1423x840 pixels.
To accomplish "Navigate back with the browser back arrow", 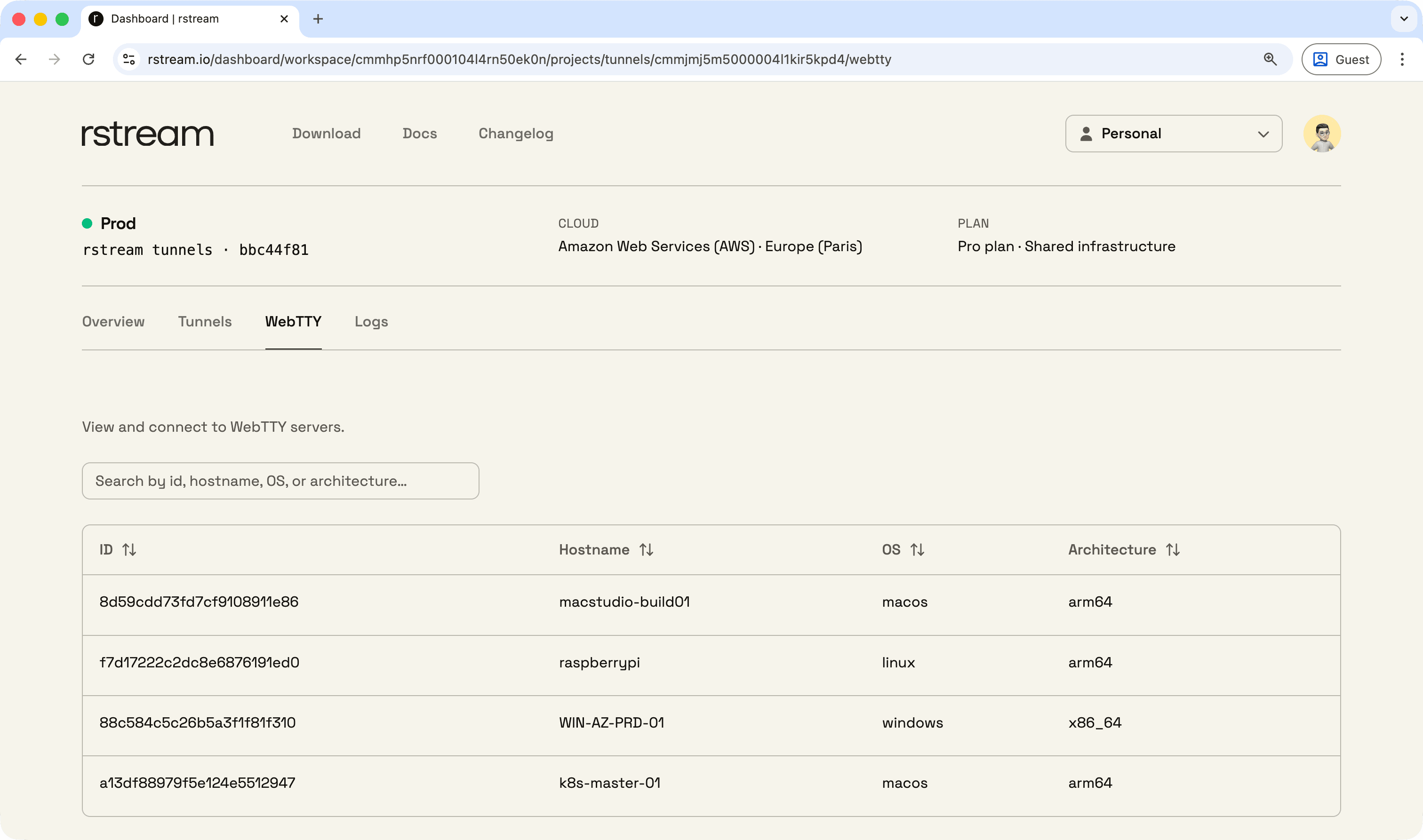I will 20,59.
